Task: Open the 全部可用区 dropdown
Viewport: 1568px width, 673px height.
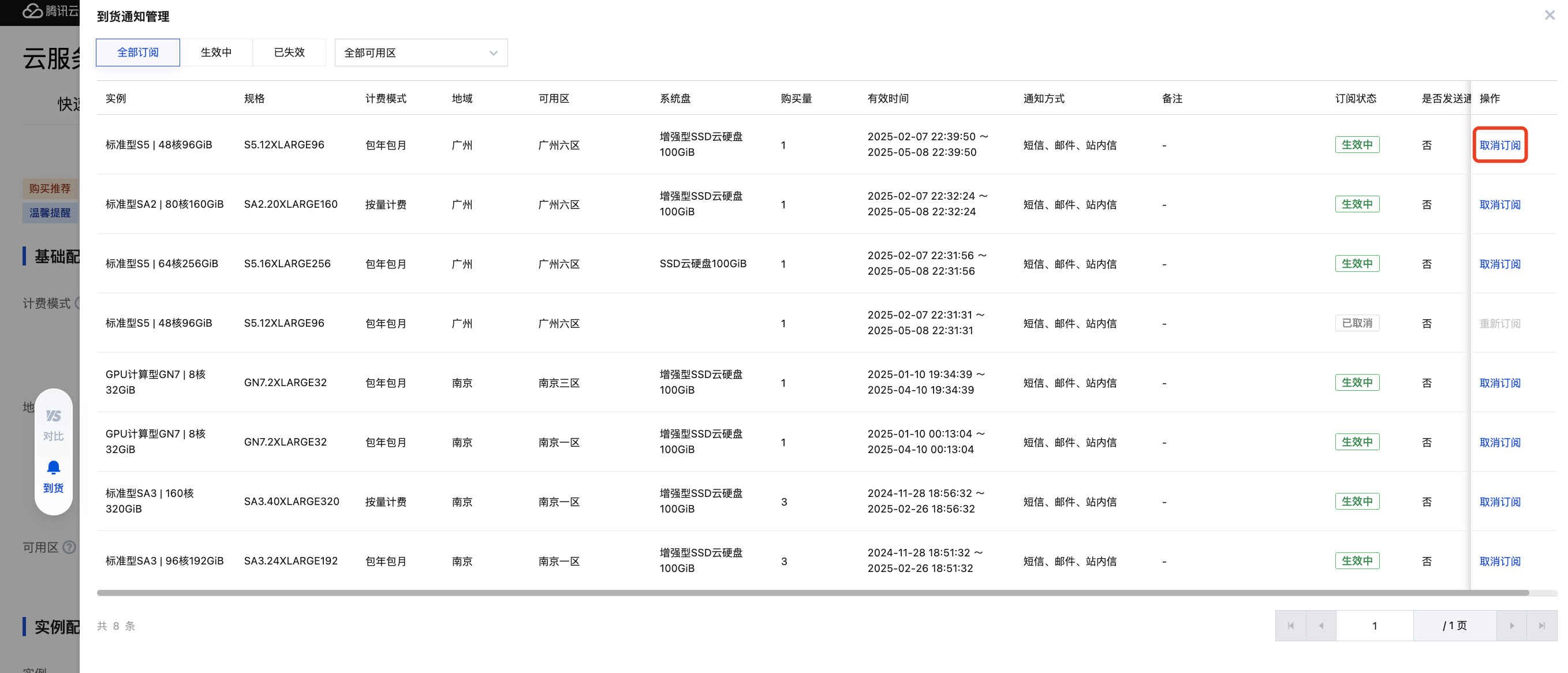Action: (x=421, y=53)
